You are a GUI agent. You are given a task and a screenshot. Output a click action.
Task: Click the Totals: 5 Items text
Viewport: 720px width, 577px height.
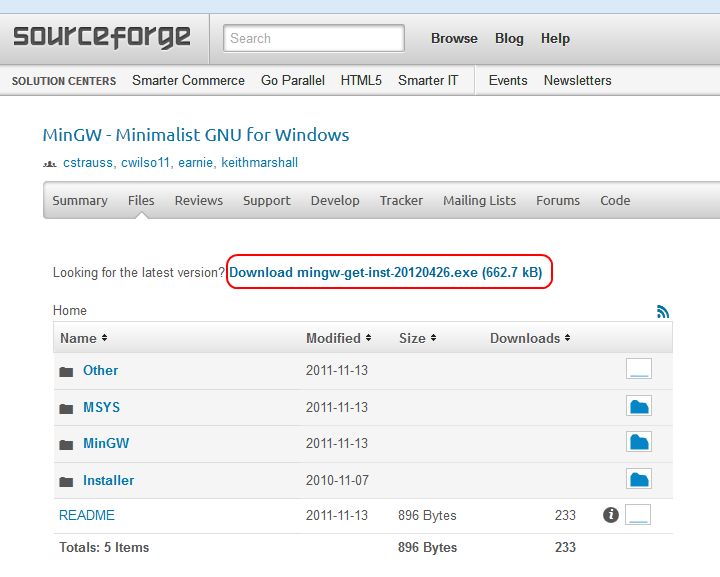104,547
